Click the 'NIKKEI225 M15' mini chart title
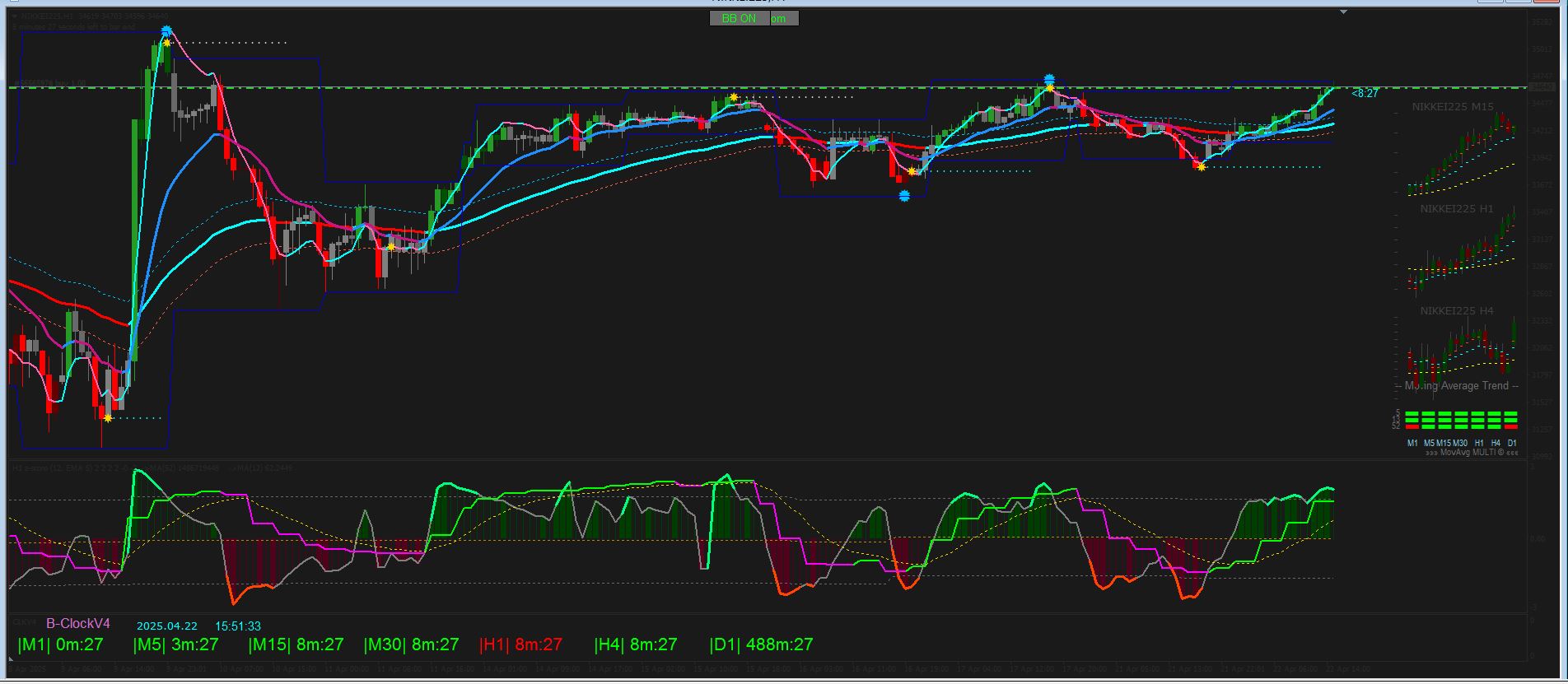The image size is (1568, 684). pos(1453,107)
